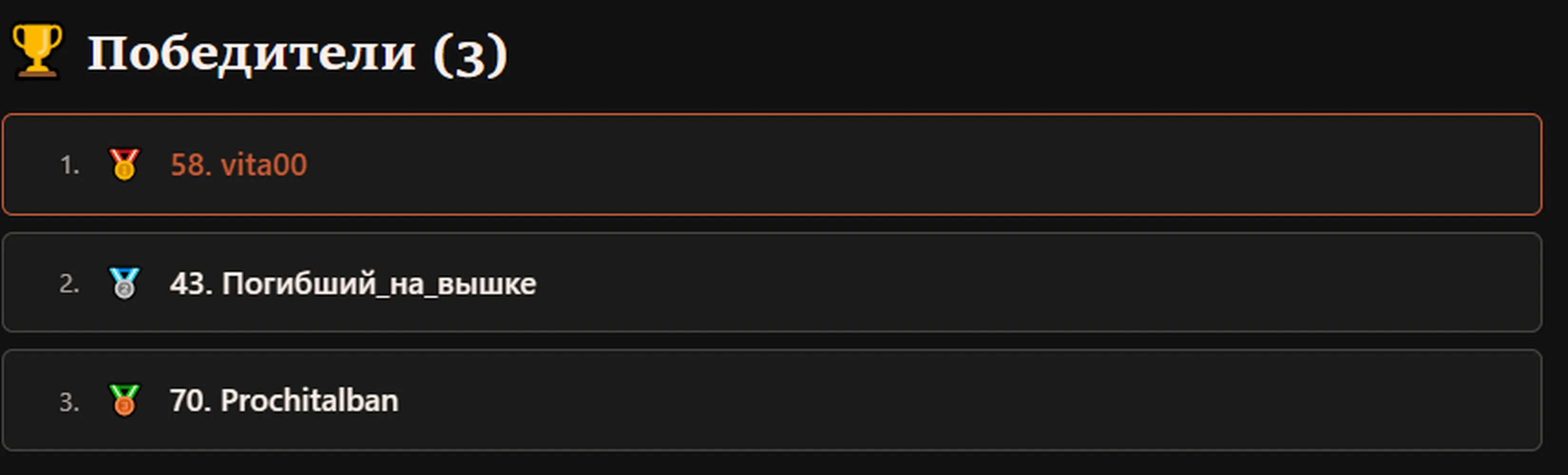1568x475 pixels.
Task: Select the Победители heading text
Action: point(251,54)
